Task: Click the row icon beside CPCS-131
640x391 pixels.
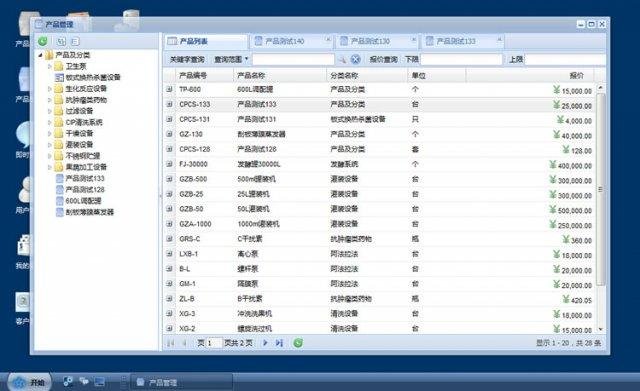Action: point(169,119)
